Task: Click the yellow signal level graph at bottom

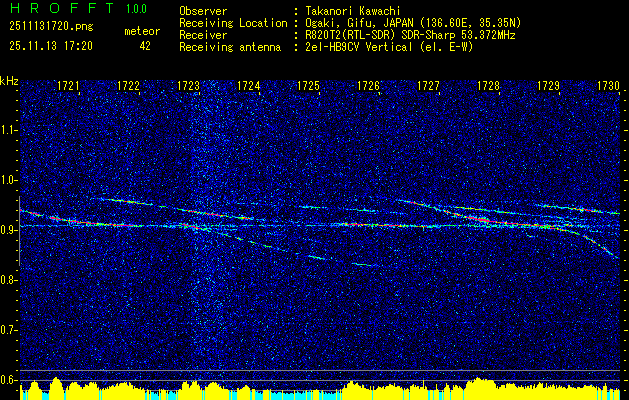Action: tap(320, 389)
